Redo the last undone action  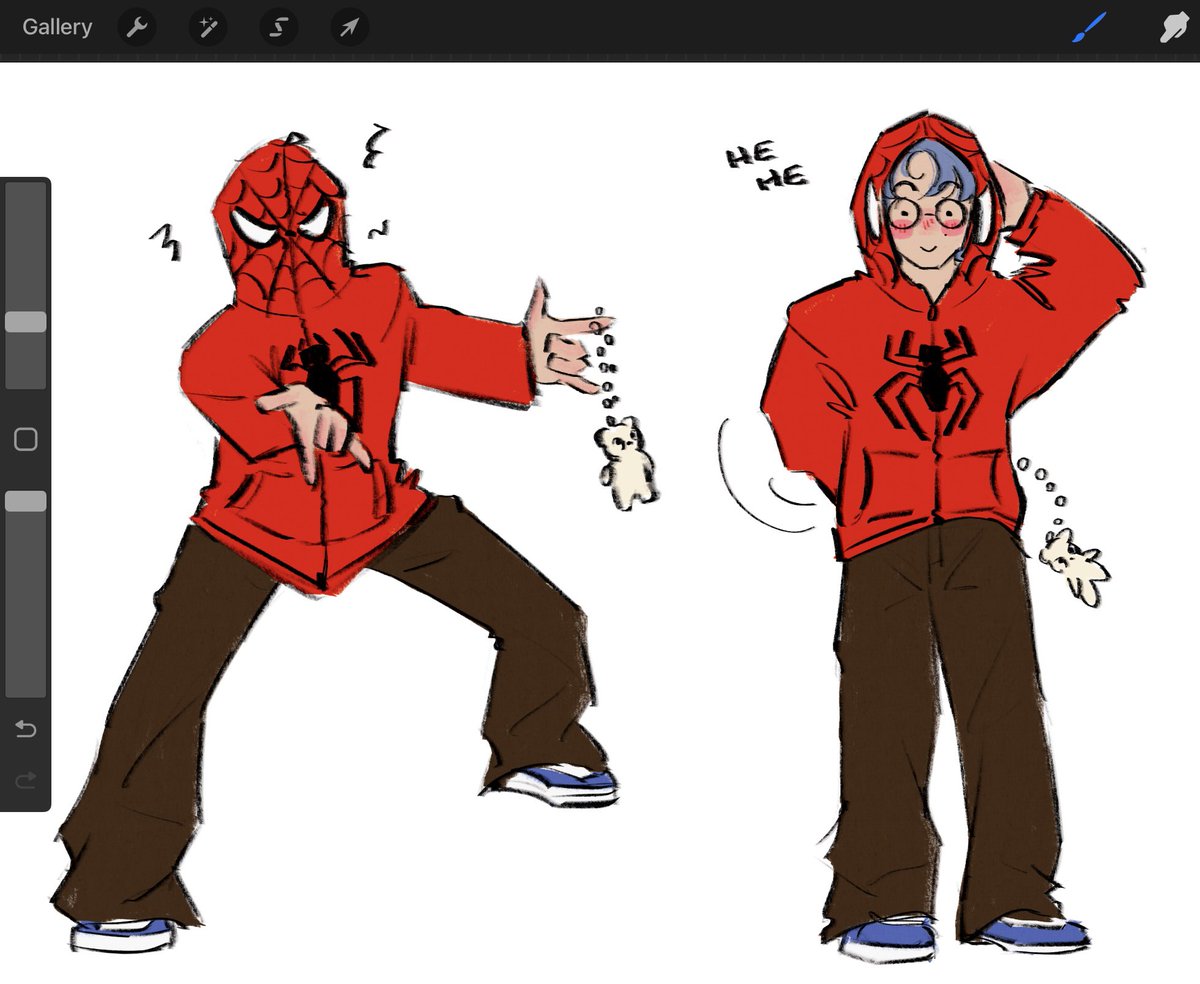pos(26,781)
